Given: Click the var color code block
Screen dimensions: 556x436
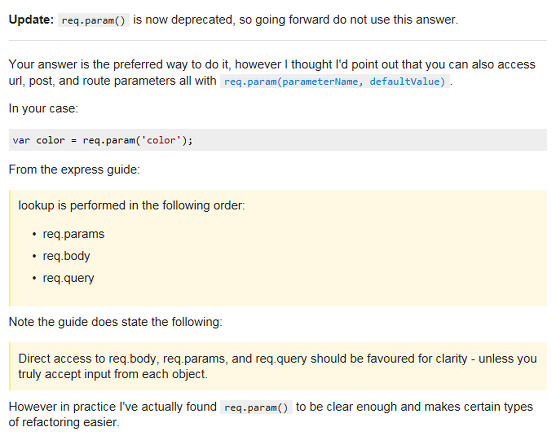Looking at the screenshot, I should [278, 140].
